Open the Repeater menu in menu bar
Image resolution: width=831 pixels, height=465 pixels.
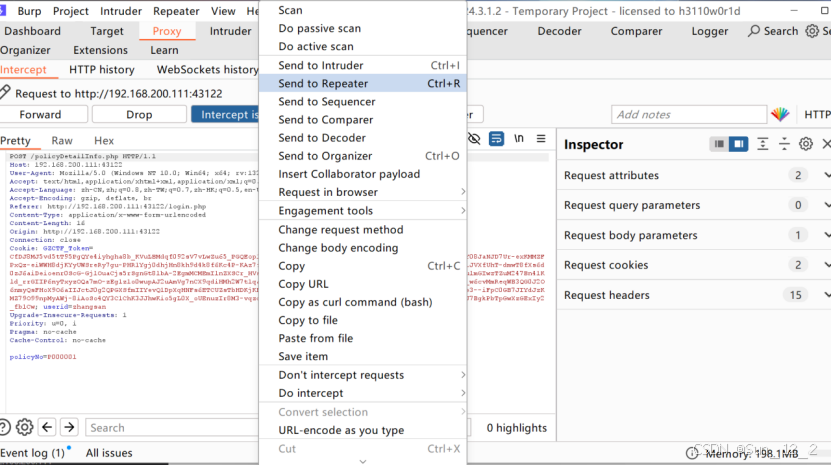[176, 11]
